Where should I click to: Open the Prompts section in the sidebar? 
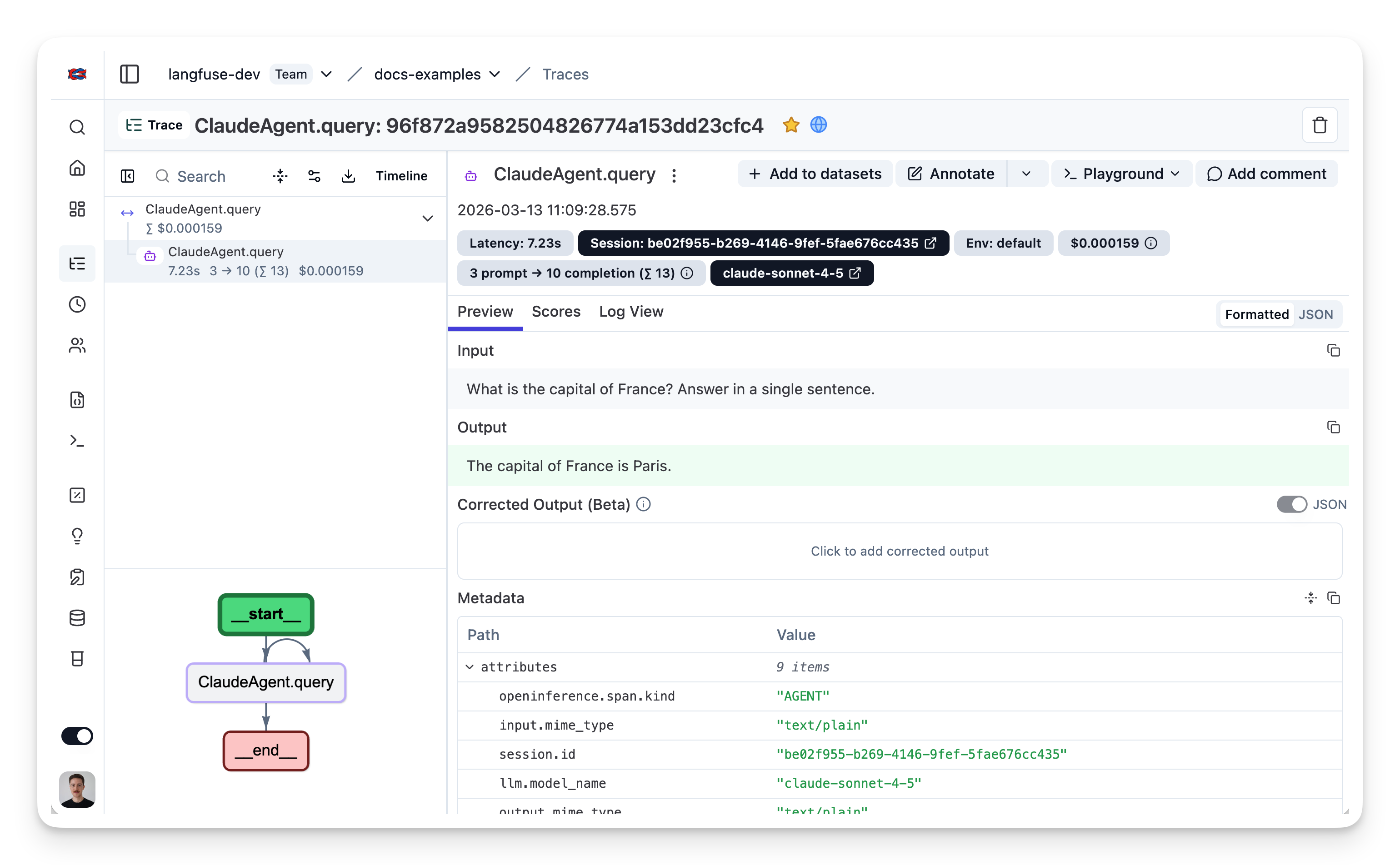[77, 400]
